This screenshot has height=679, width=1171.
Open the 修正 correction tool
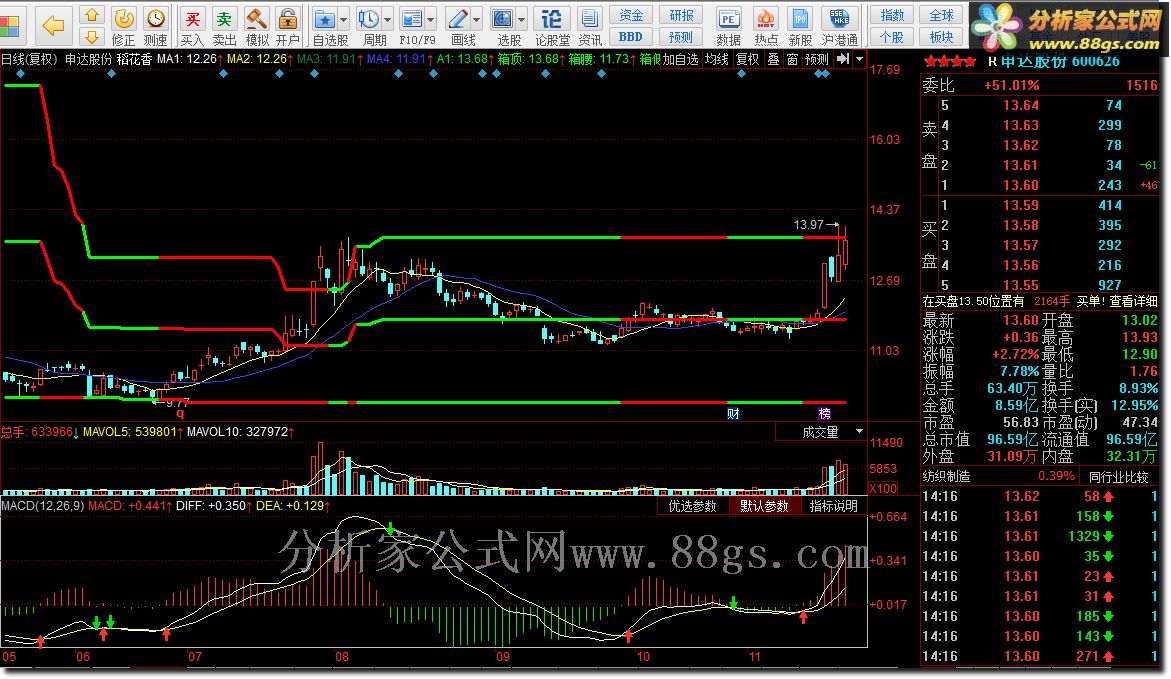pyautogui.click(x=123, y=26)
